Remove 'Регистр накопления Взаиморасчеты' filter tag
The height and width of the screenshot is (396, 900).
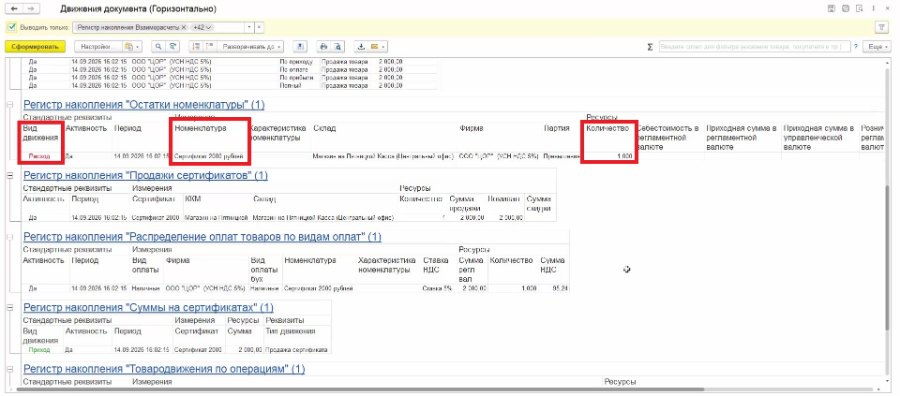pos(183,27)
